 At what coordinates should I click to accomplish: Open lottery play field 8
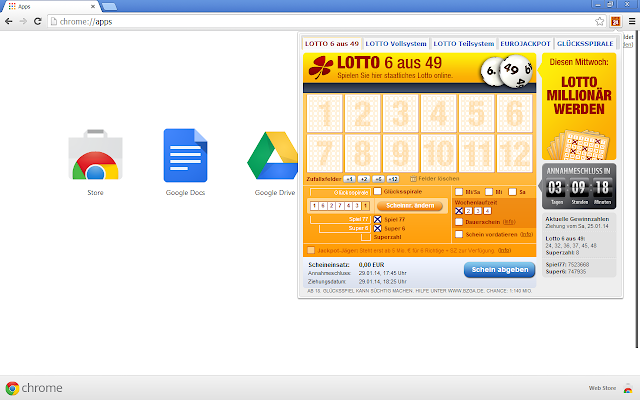[362, 153]
